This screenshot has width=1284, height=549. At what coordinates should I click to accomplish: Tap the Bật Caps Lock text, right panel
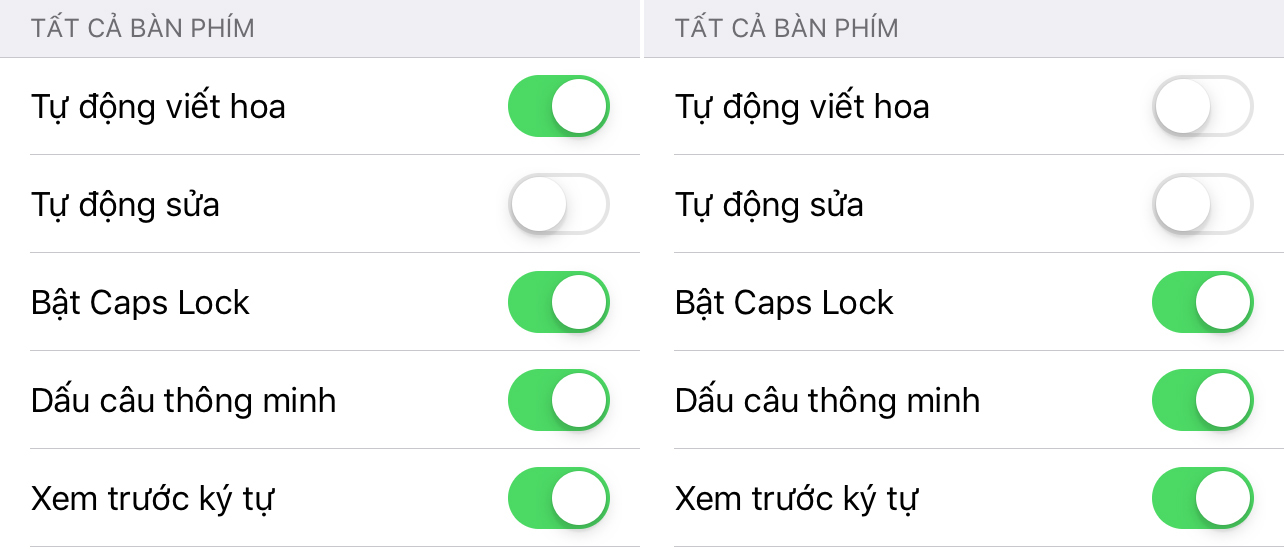coord(784,302)
